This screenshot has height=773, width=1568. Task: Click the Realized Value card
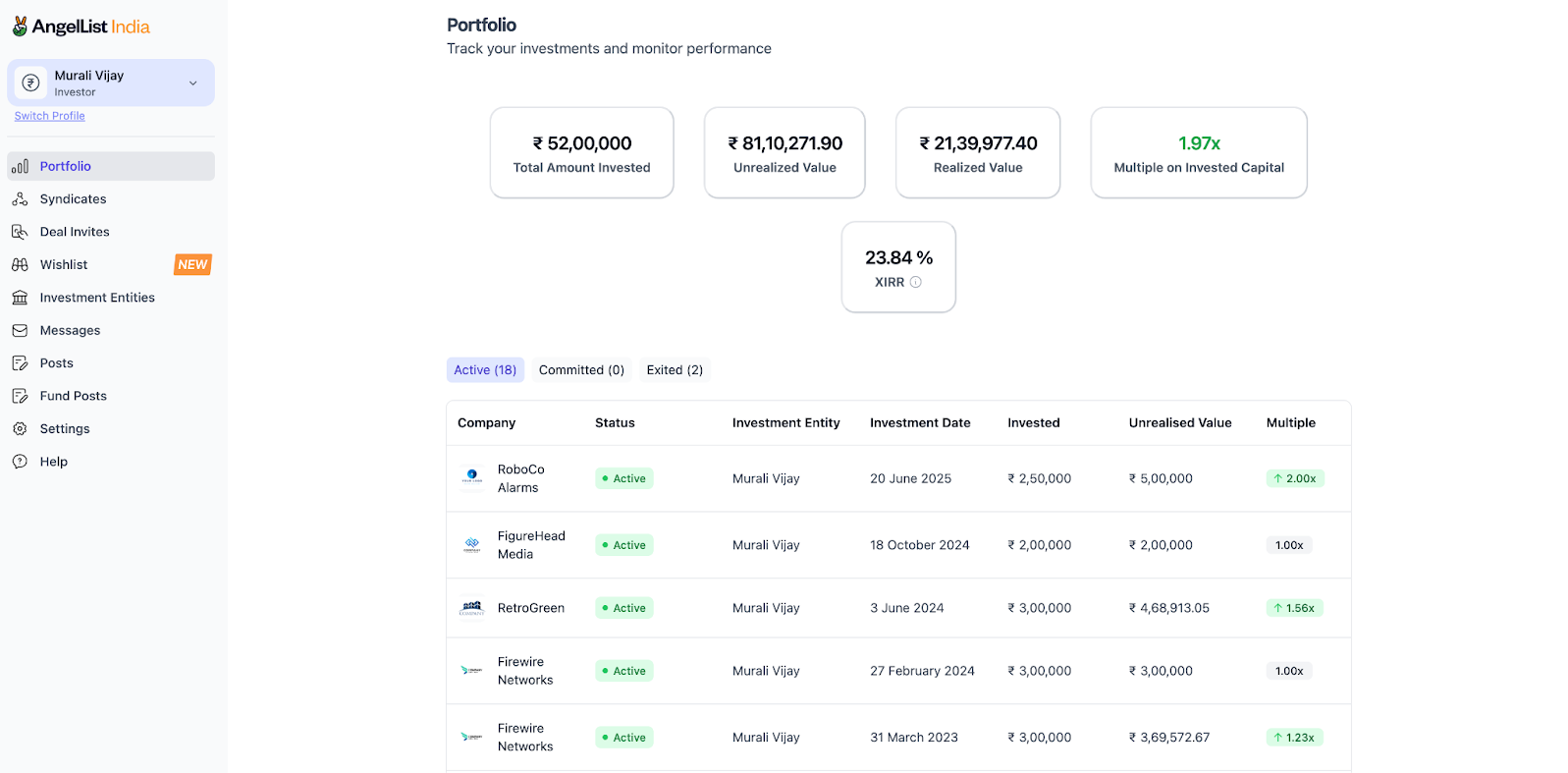point(978,153)
